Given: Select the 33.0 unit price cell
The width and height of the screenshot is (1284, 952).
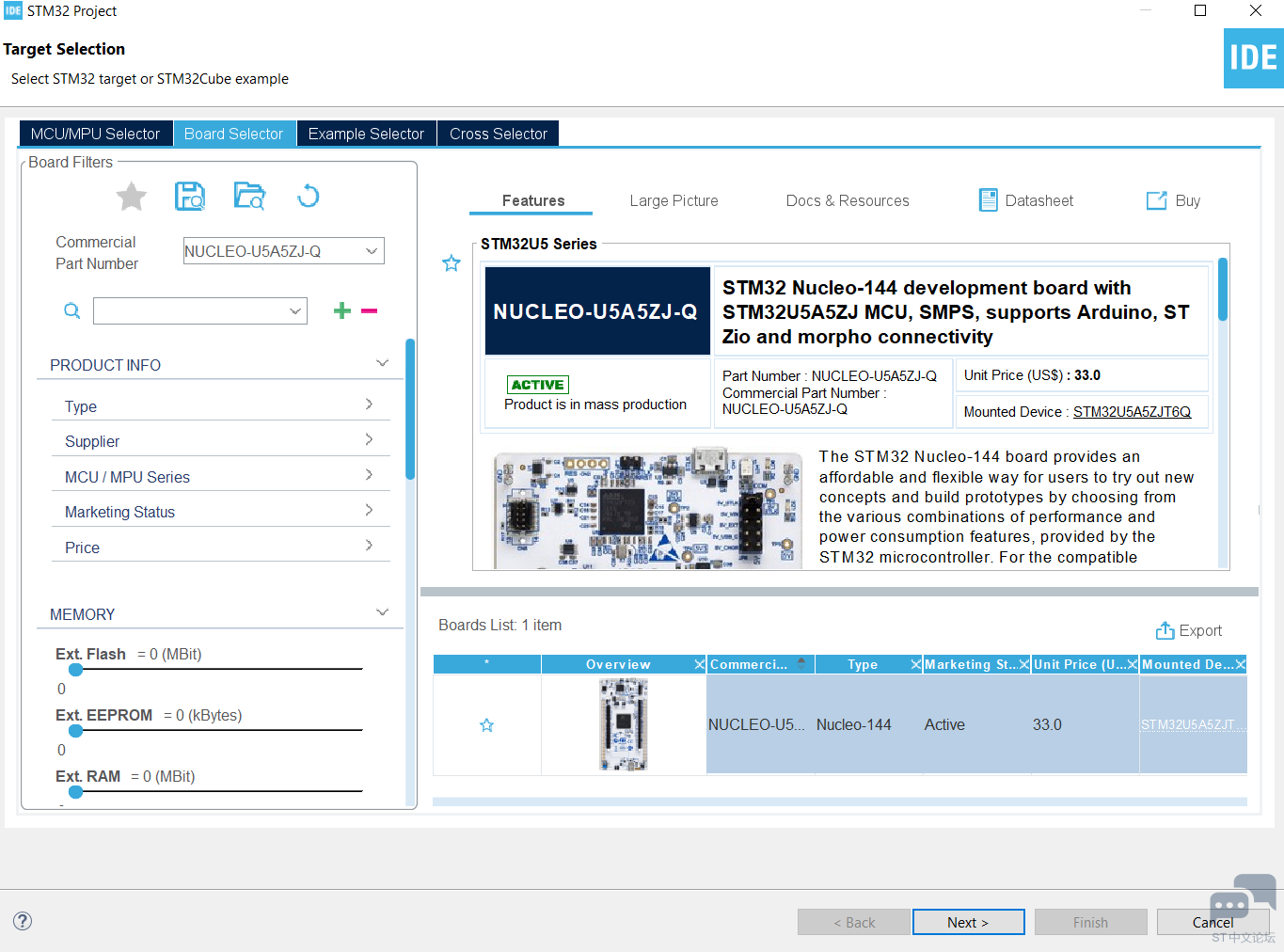Looking at the screenshot, I should pyautogui.click(x=1047, y=725).
